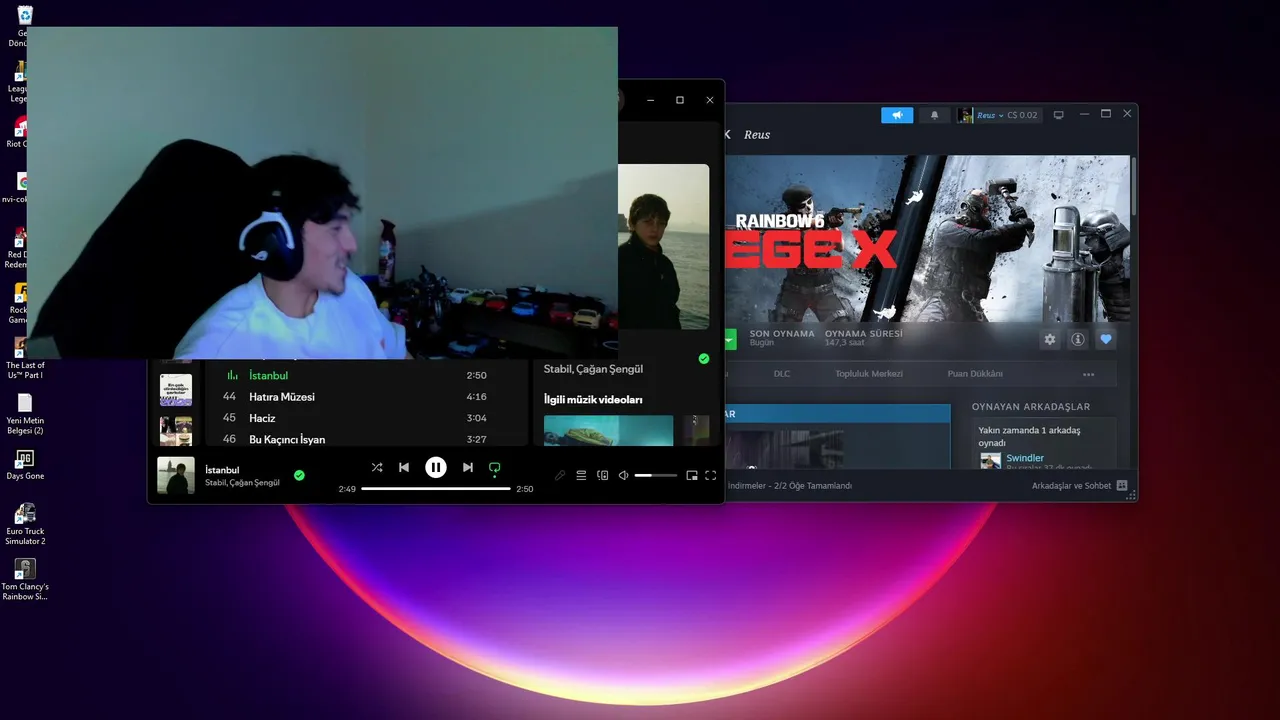Click the Steam page scrollbar
Screen dimensions: 1280x720
tap(1133, 185)
